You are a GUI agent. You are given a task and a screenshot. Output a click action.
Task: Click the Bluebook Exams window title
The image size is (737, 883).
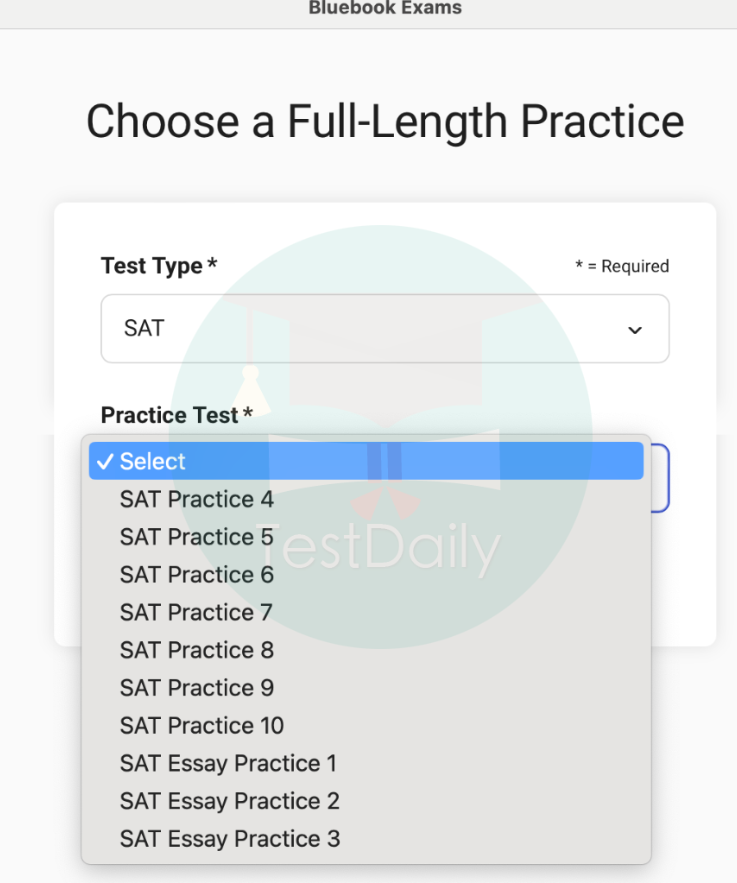pyautogui.click(x=385, y=9)
